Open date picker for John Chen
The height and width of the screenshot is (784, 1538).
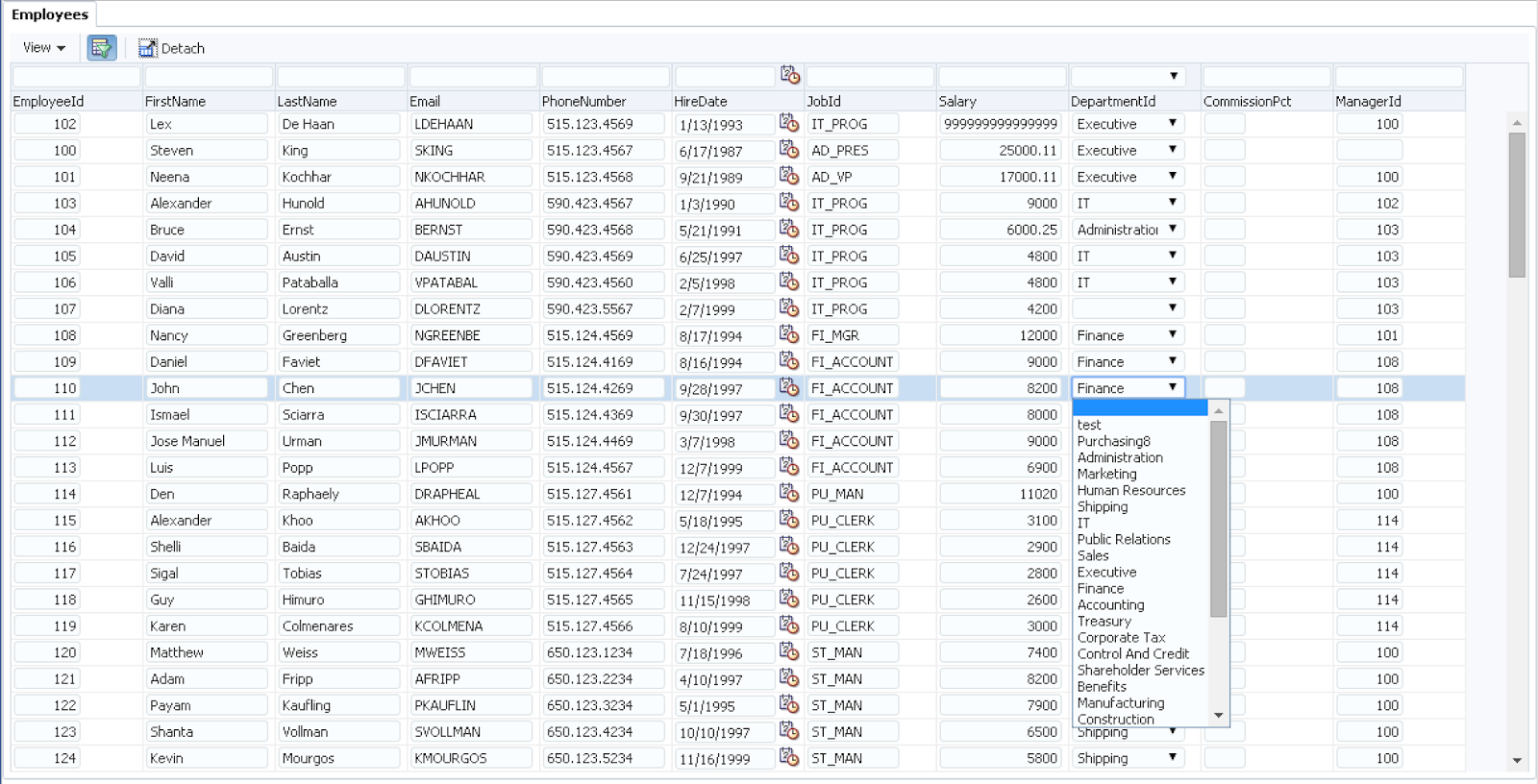click(789, 387)
